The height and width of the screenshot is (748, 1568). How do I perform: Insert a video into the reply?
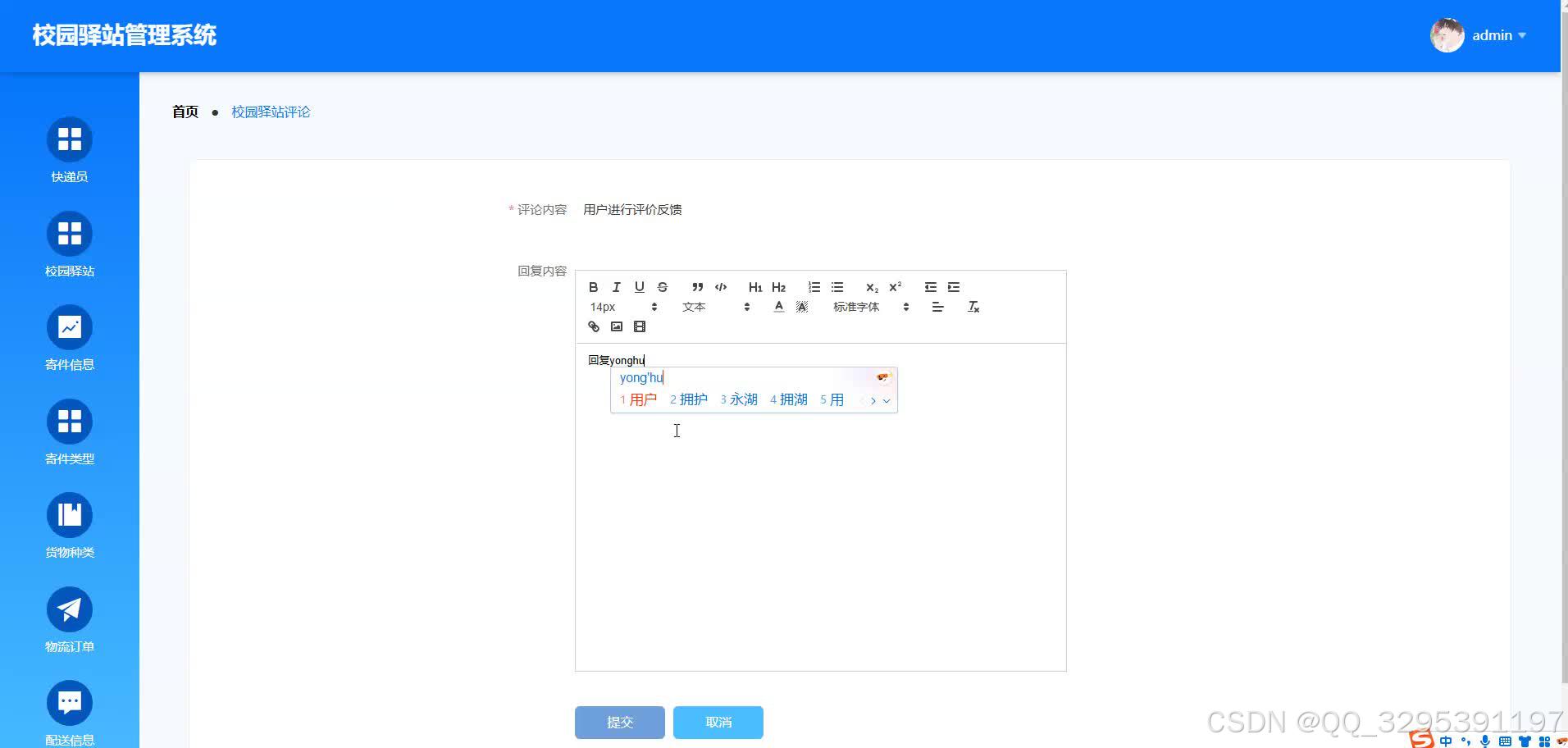pos(640,326)
